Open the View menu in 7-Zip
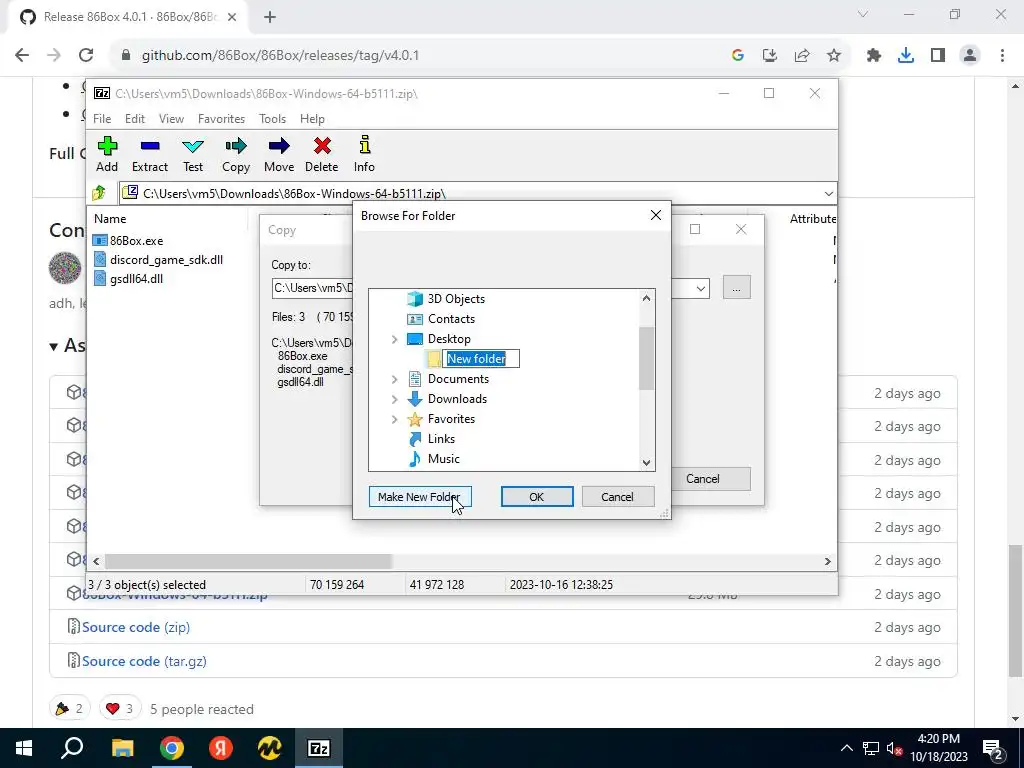This screenshot has height=768, width=1024. point(171,119)
